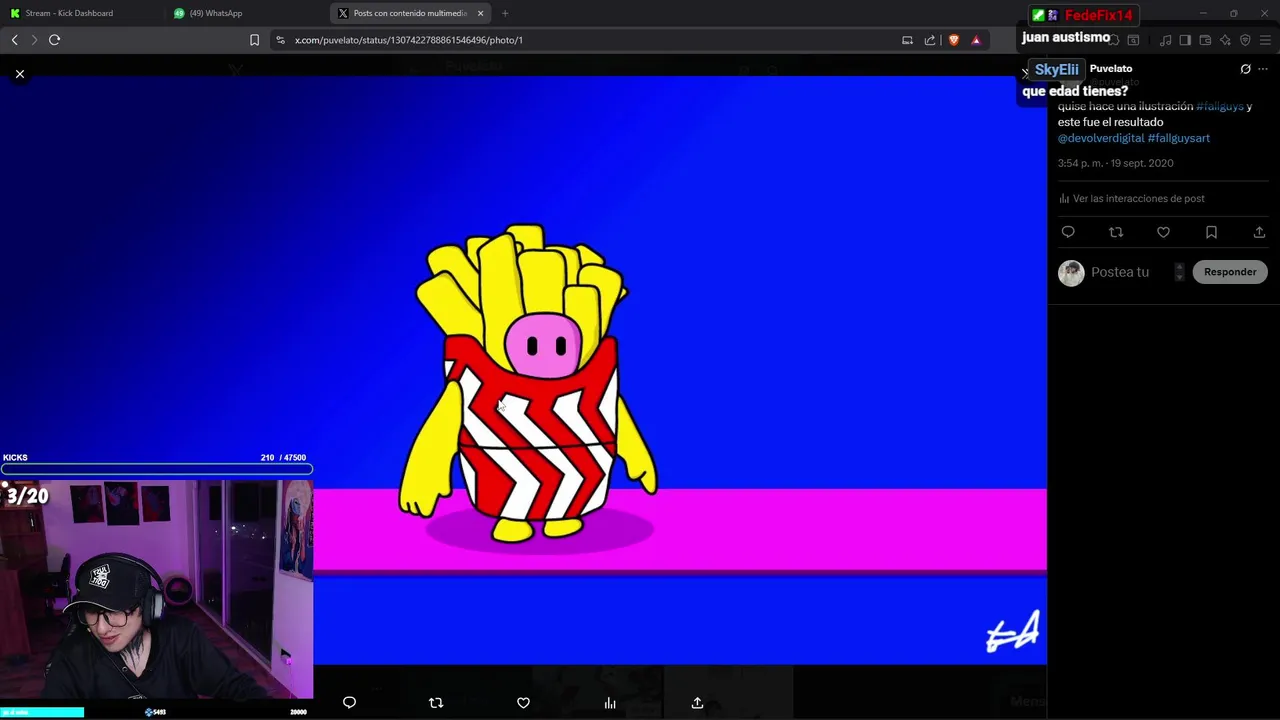The height and width of the screenshot is (720, 1280).
Task: Open the playlist music note icon
Action: [1165, 40]
